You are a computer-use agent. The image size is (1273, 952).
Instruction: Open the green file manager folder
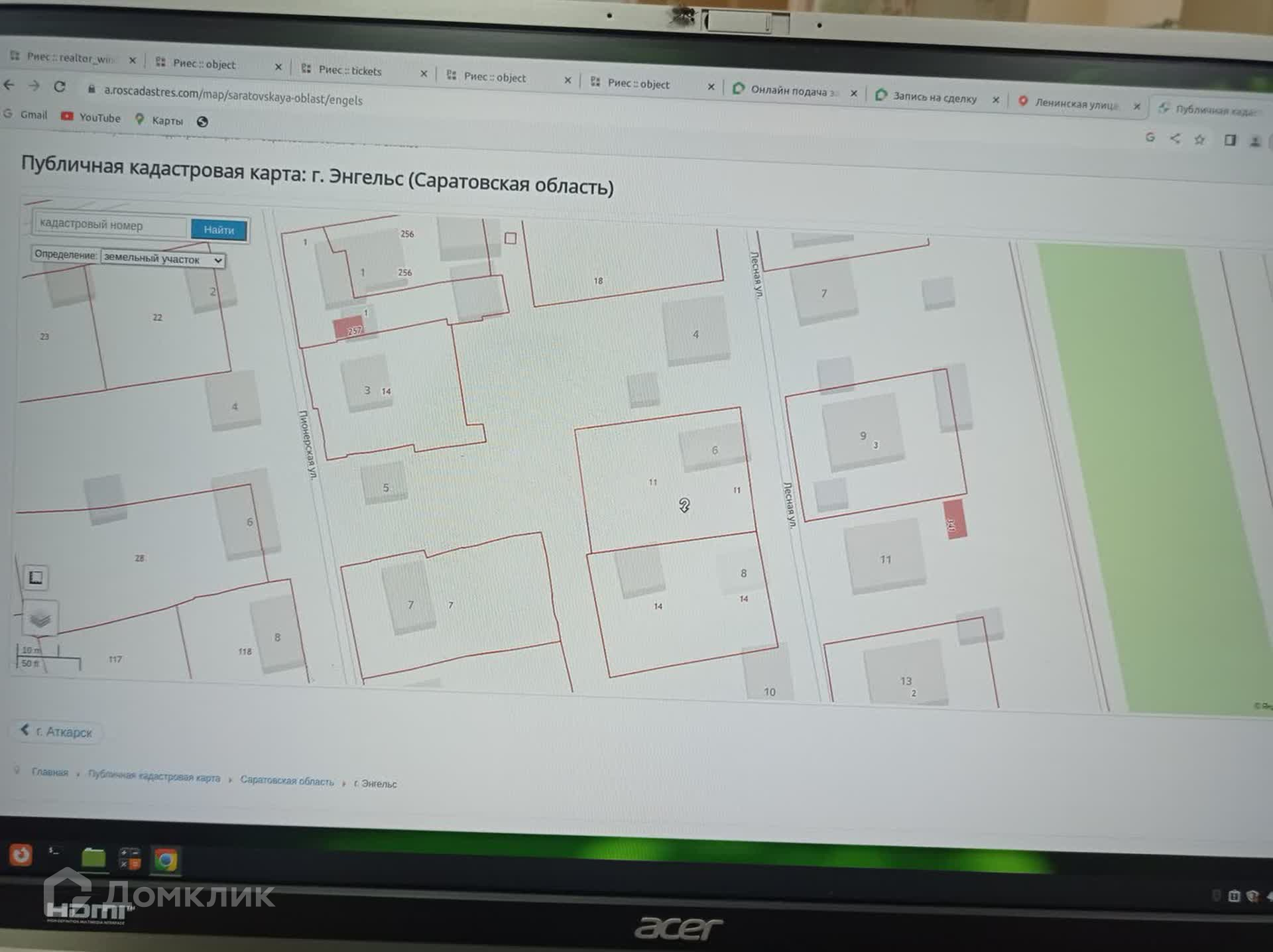click(93, 857)
